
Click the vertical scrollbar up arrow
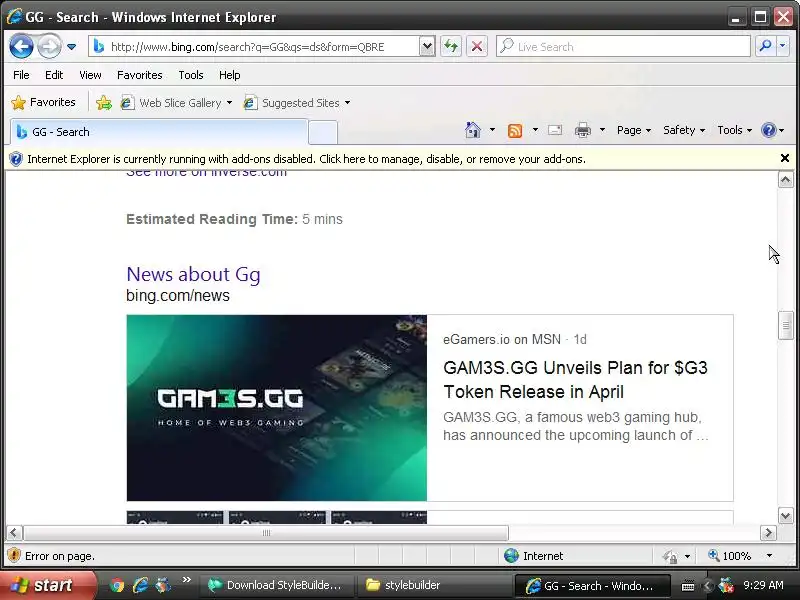coord(785,180)
